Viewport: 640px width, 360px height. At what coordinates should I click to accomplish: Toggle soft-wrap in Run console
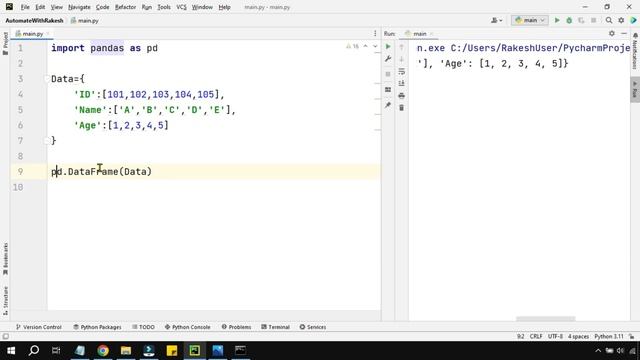pyautogui.click(x=402, y=71)
